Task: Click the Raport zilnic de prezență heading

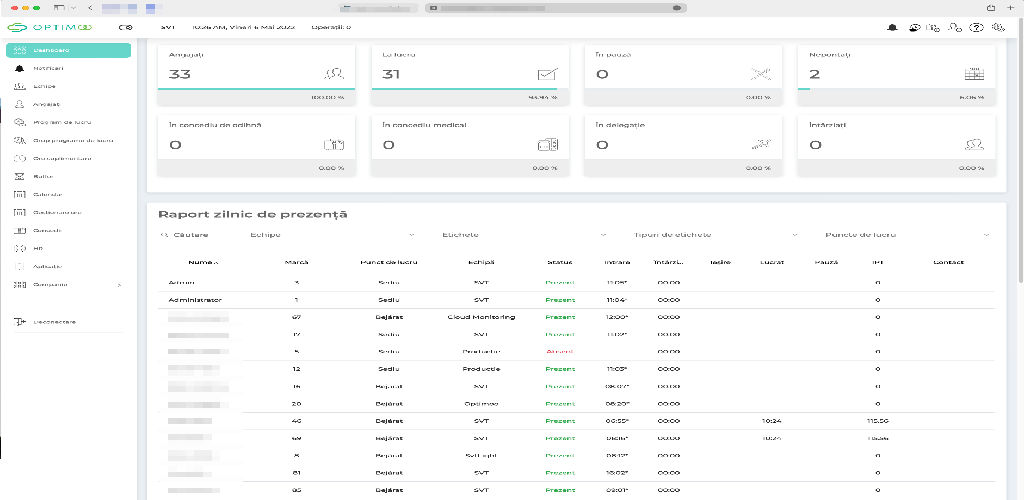Action: click(253, 214)
